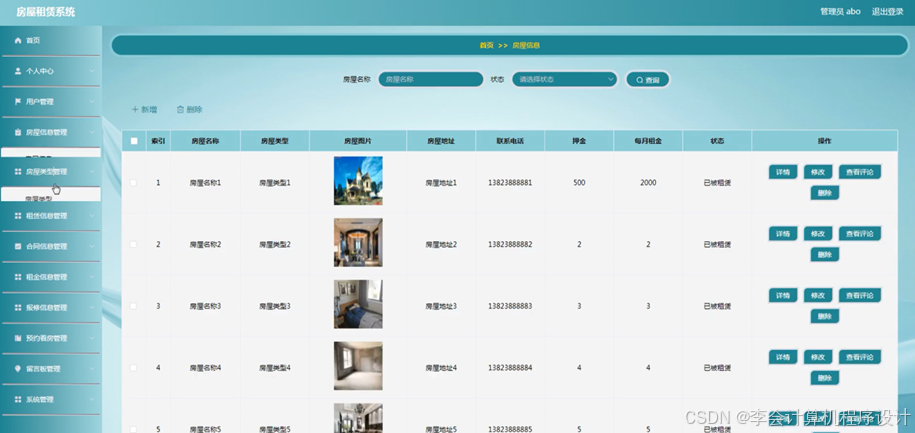Click the person icon of 个人中心
The width and height of the screenshot is (915, 433).
pos(18,71)
